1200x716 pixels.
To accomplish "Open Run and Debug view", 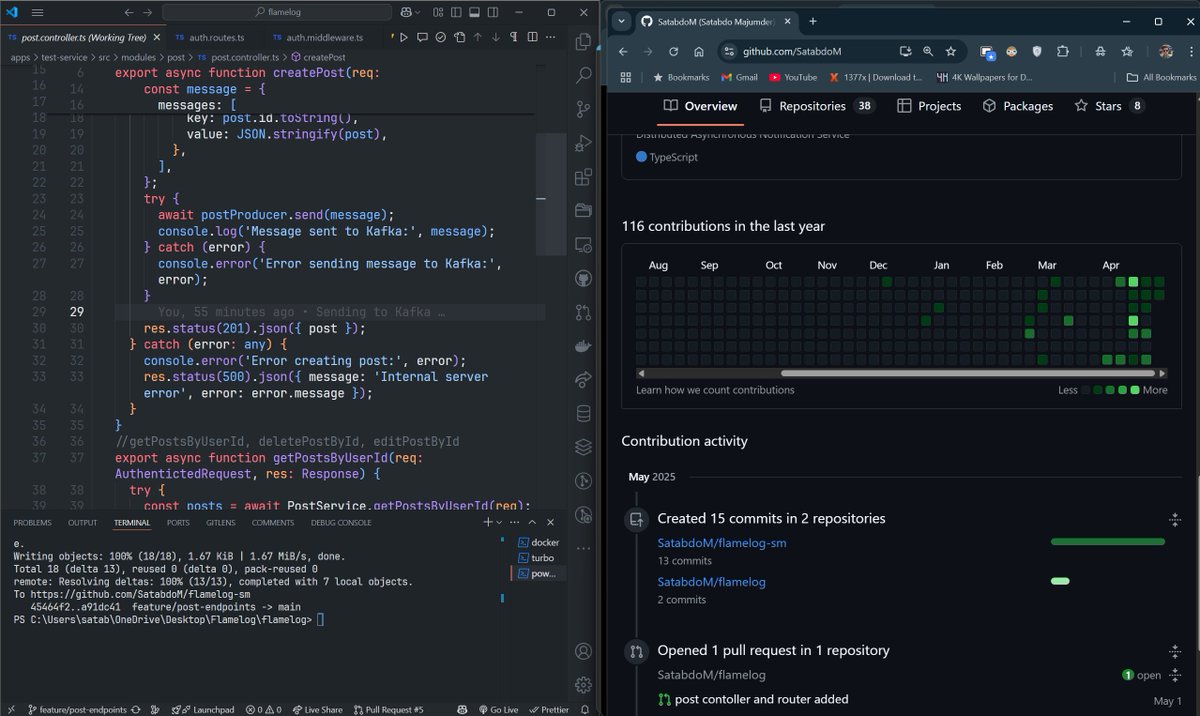I will point(584,144).
